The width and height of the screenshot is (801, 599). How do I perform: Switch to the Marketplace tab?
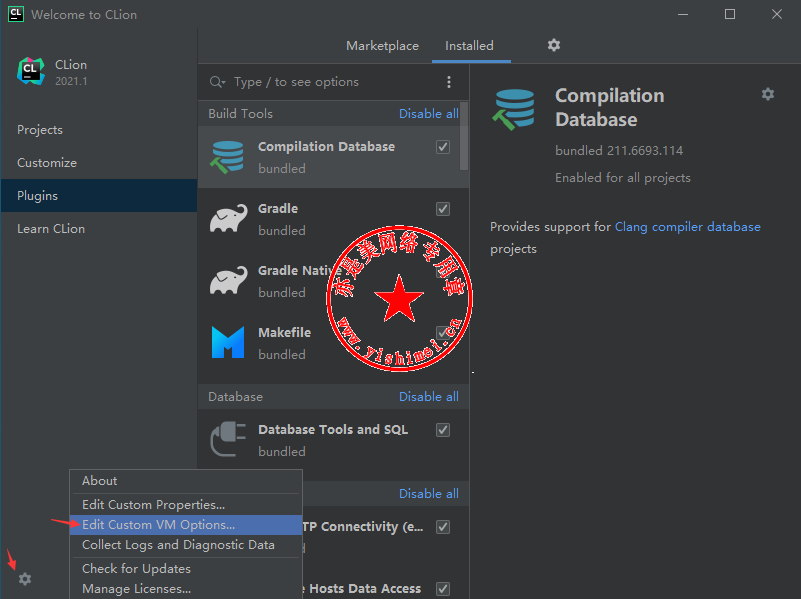coord(382,46)
